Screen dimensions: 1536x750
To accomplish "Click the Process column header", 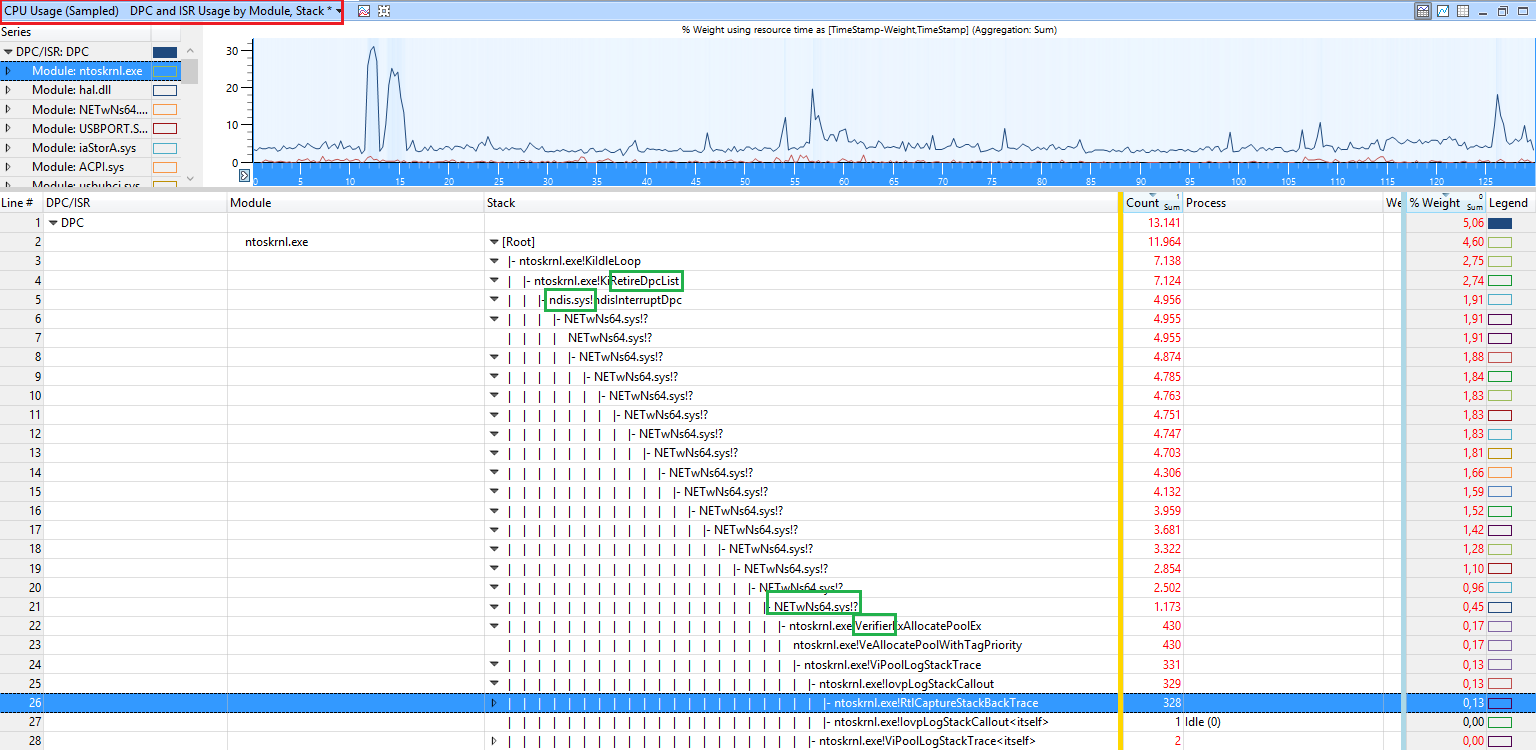I will (1283, 203).
